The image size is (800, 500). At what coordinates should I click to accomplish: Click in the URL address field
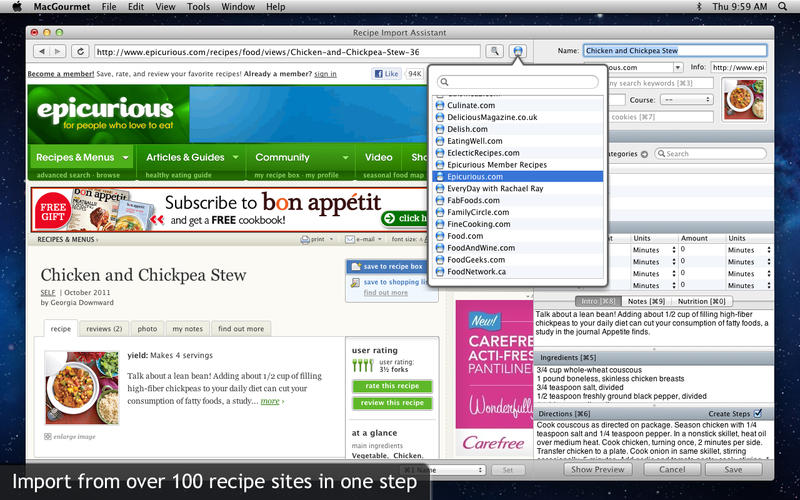[x=287, y=52]
